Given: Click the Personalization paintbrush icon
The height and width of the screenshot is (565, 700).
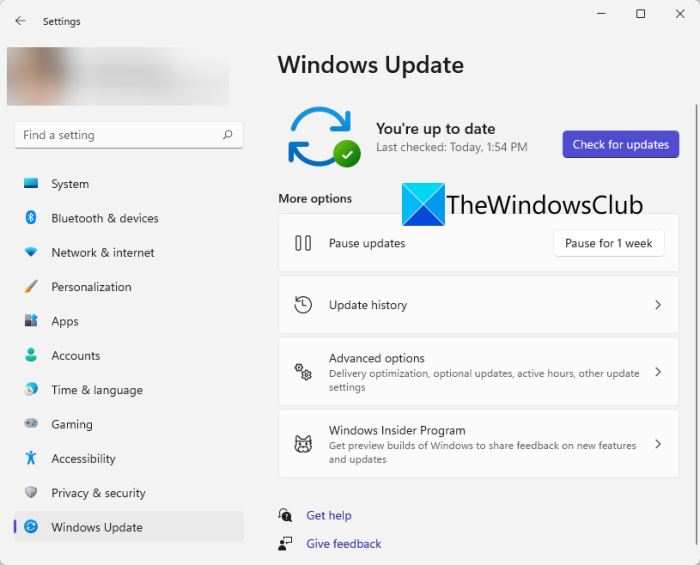Looking at the screenshot, I should [31, 286].
